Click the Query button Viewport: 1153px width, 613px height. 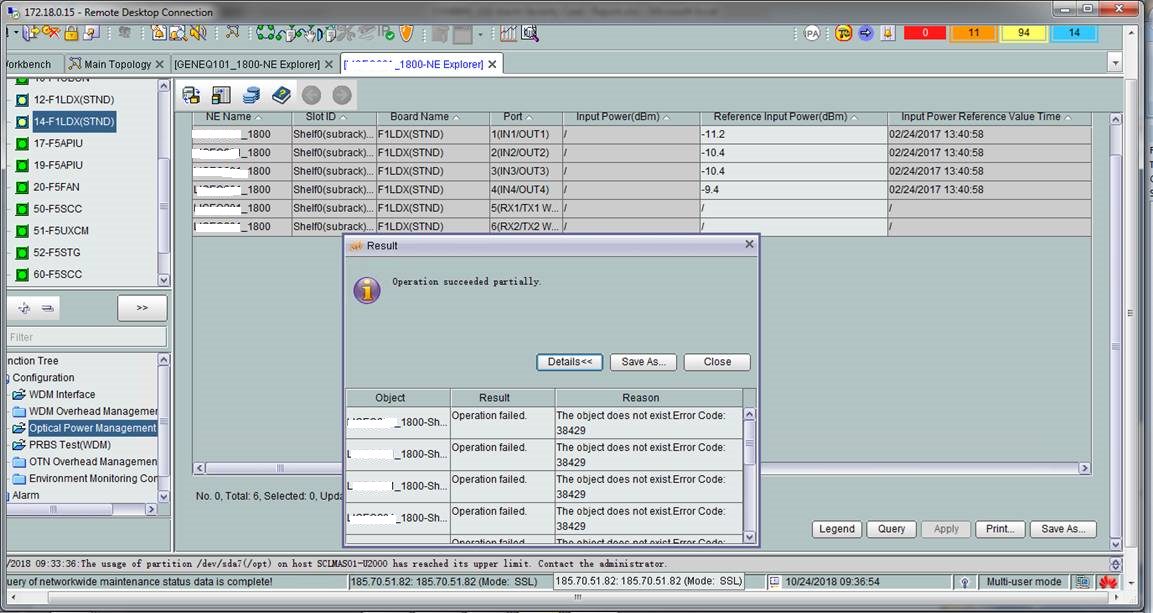[891, 529]
